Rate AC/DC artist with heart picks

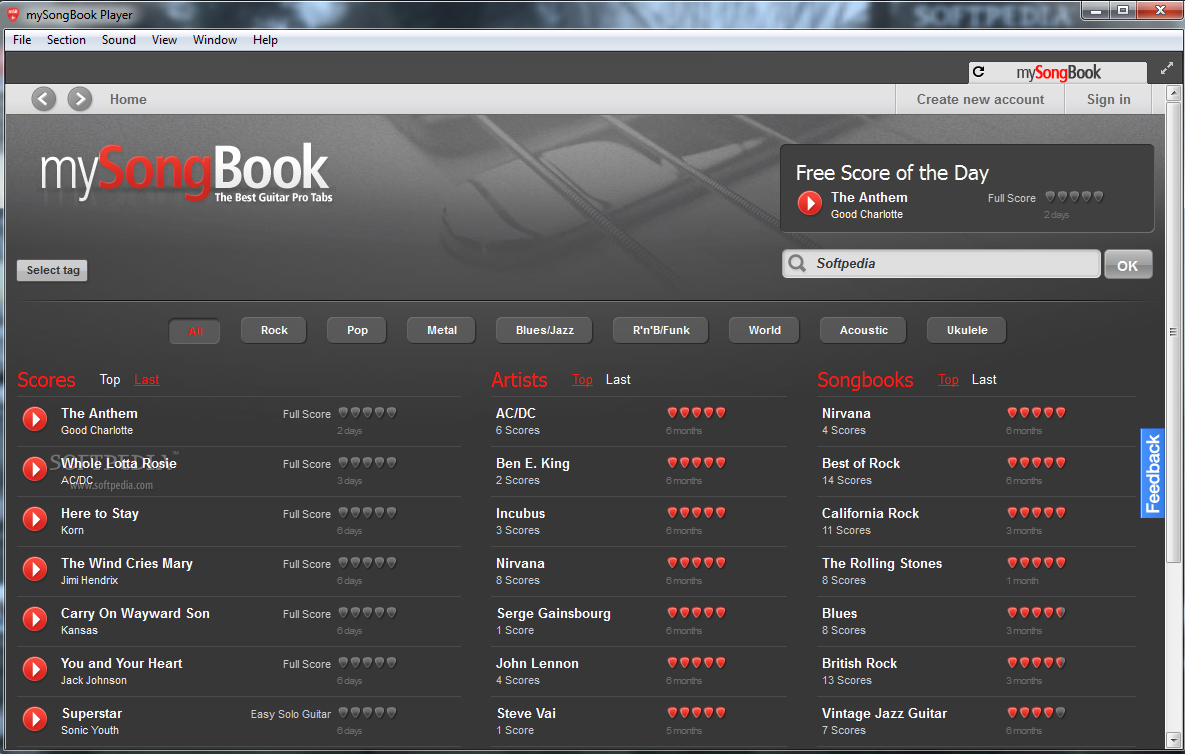coord(696,413)
